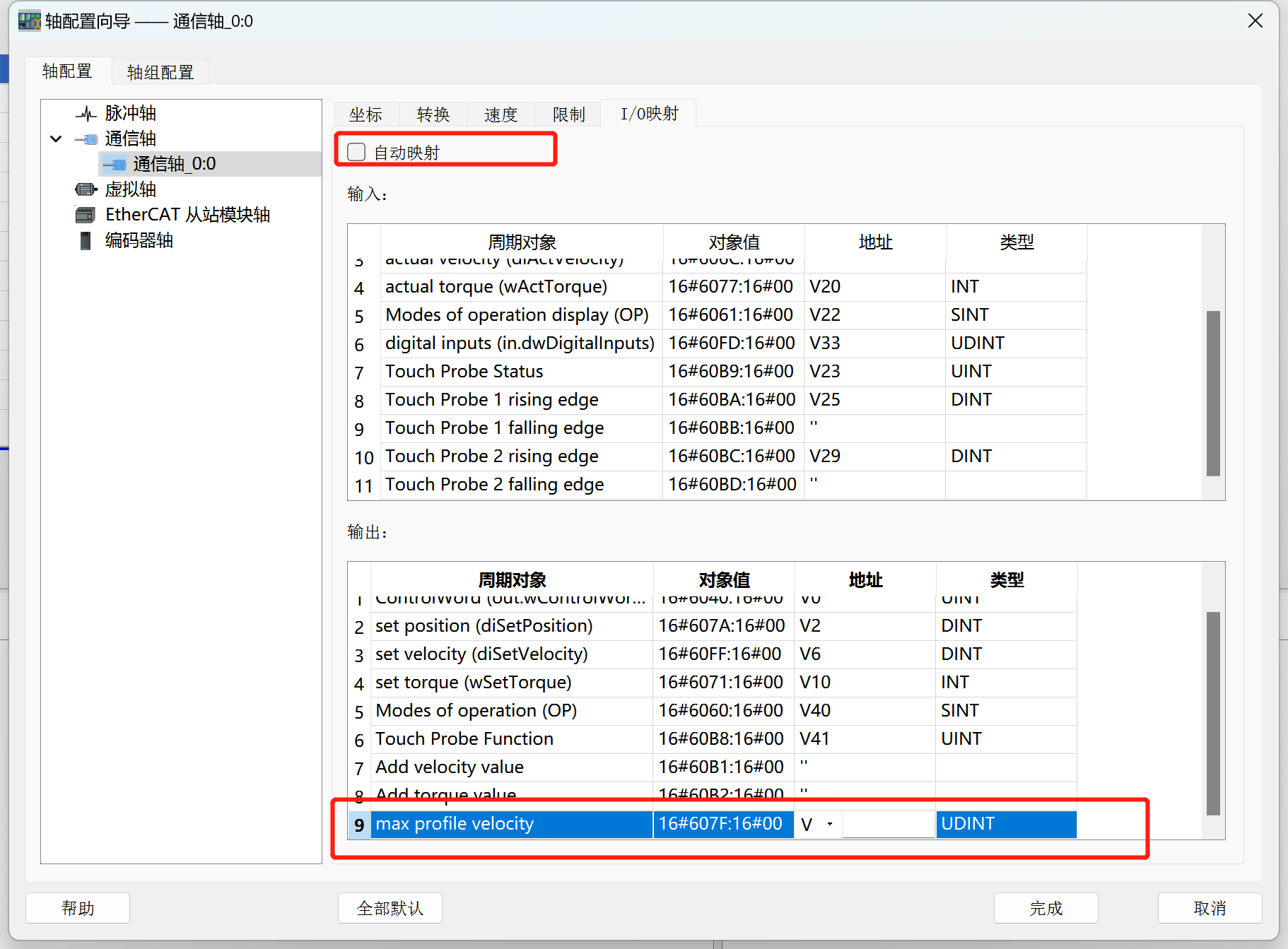This screenshot has width=1288, height=949.
Task: Select set position (diSetPosition) output row
Action: tap(713, 626)
